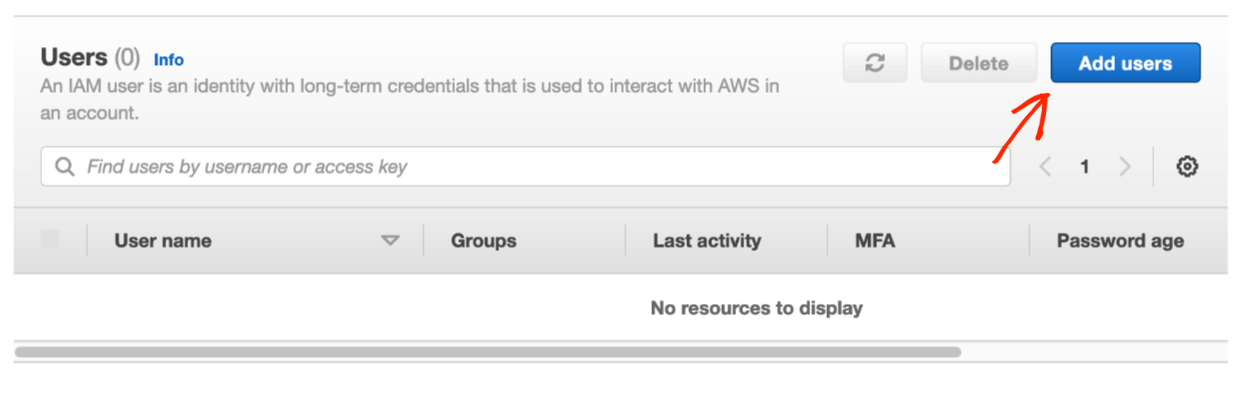Click the Delete button

click(x=979, y=63)
